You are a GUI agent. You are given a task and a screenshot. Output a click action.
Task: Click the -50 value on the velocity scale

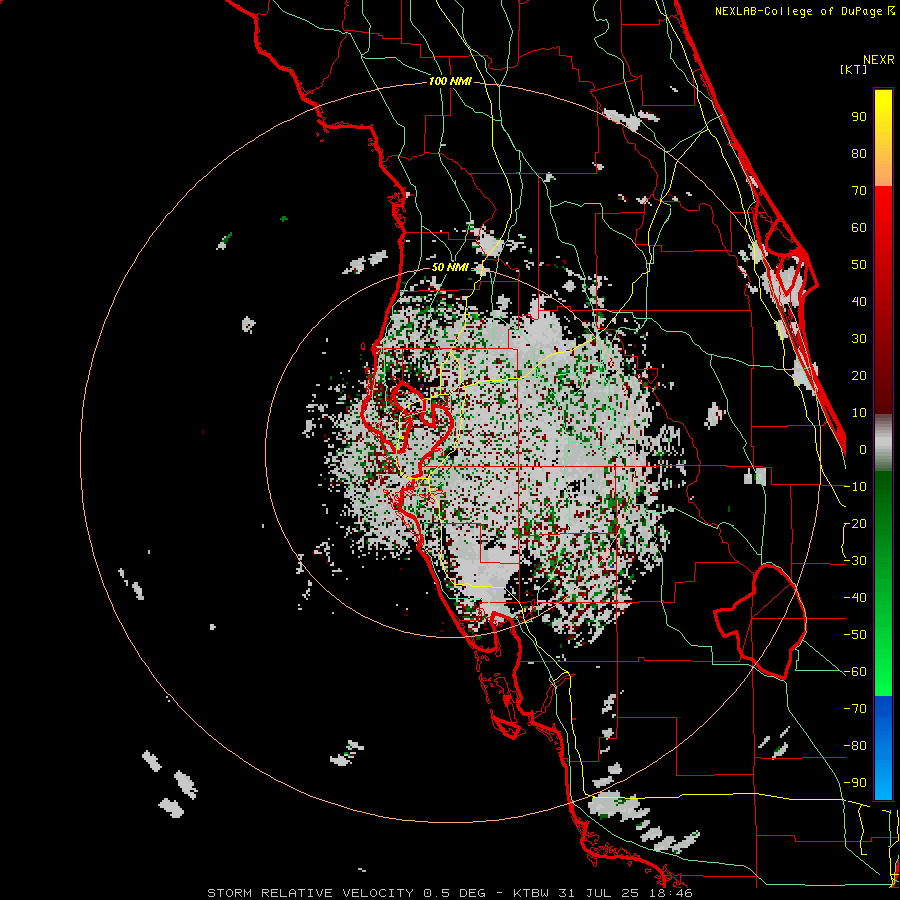[x=855, y=635]
